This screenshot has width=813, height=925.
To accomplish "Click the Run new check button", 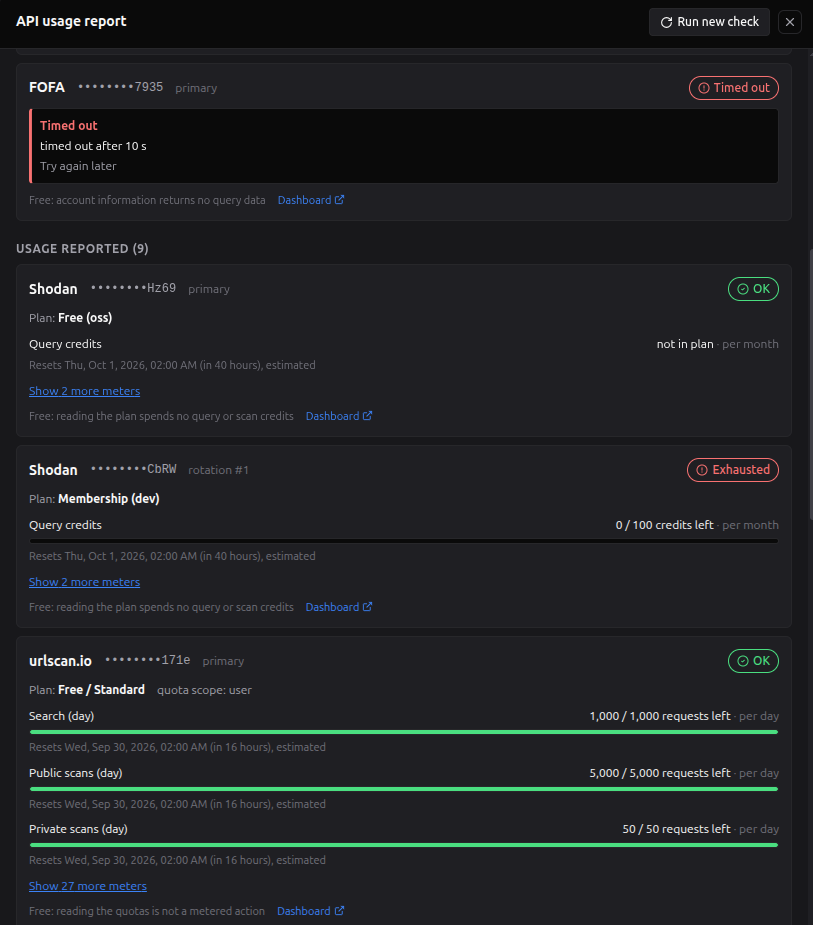I will click(x=709, y=22).
